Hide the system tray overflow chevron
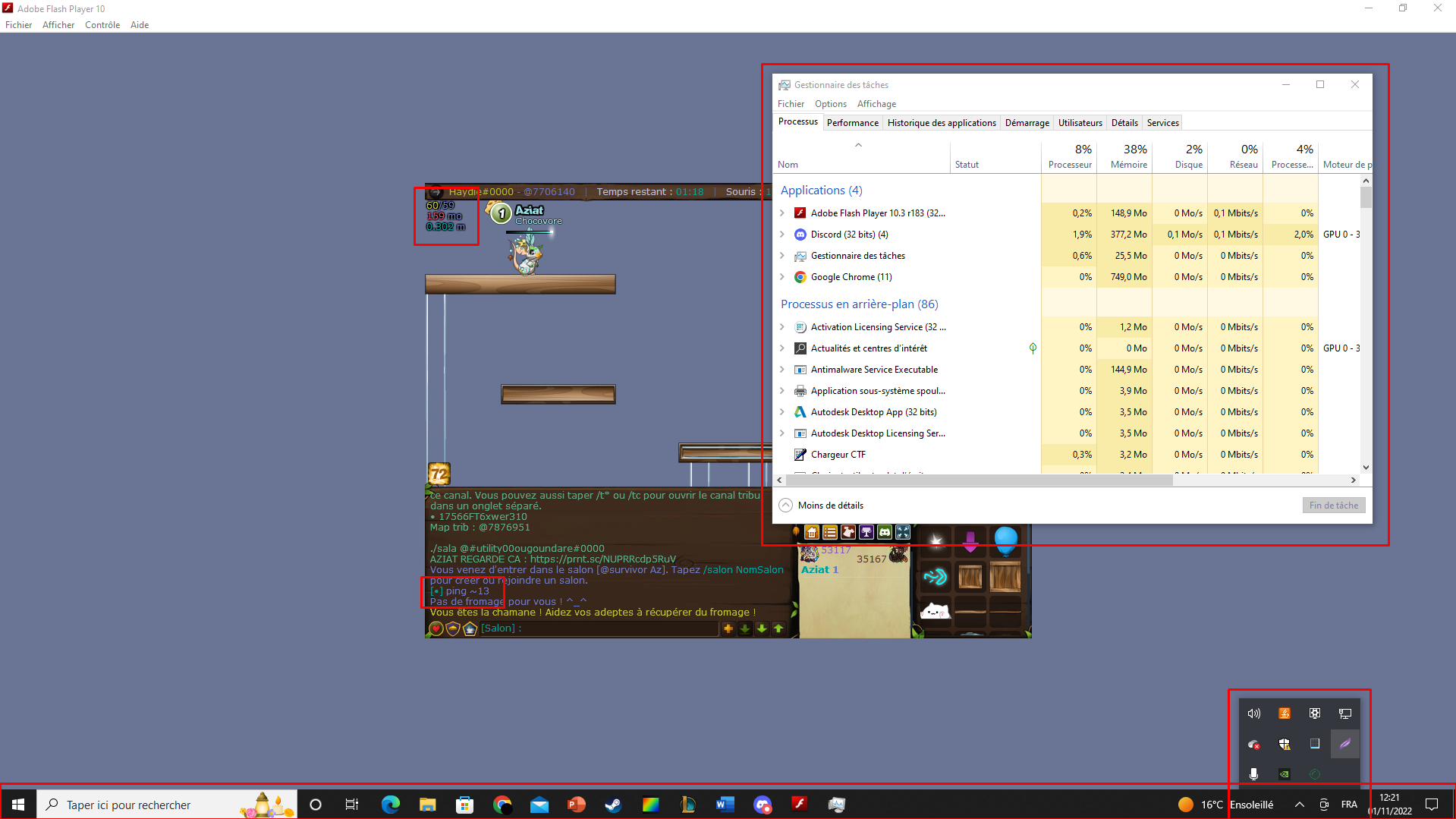Screen dimensions: 1456x819 1299,805
